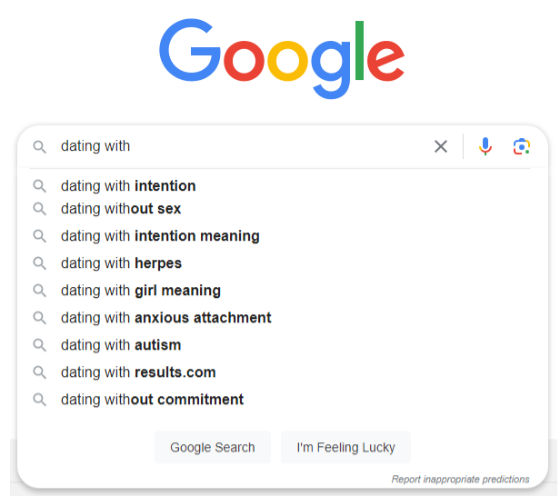Click magnifier icon beside 'dating with intention'

pyautogui.click(x=40, y=186)
